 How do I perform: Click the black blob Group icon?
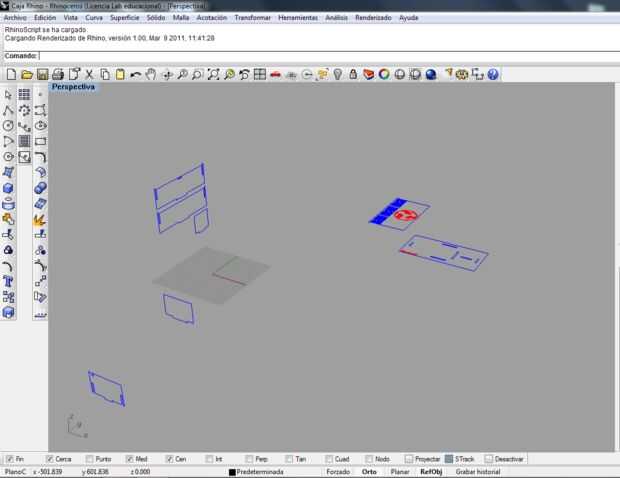coord(8,250)
